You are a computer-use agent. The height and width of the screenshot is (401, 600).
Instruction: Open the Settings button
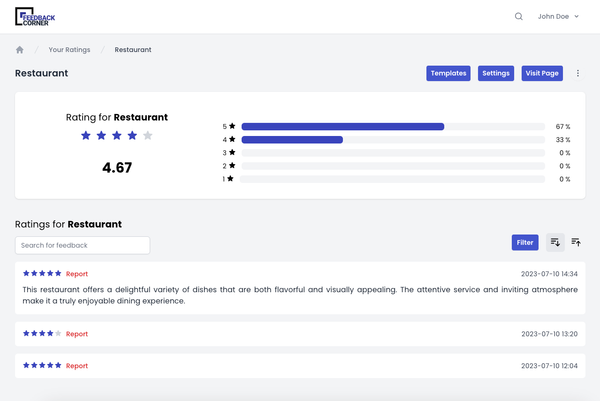495,73
